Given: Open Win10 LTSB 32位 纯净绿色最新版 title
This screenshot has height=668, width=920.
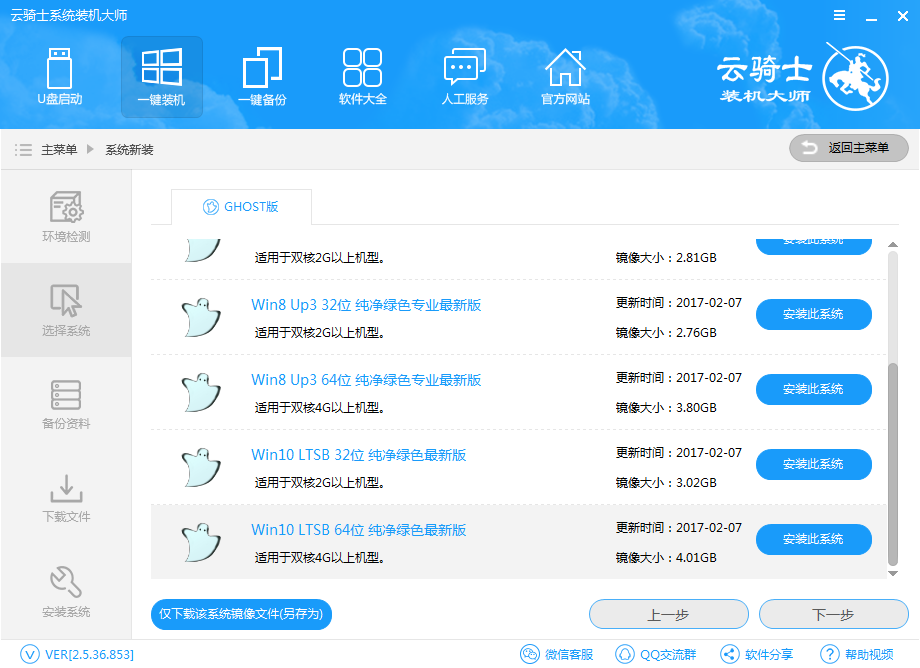Looking at the screenshot, I should 358,455.
